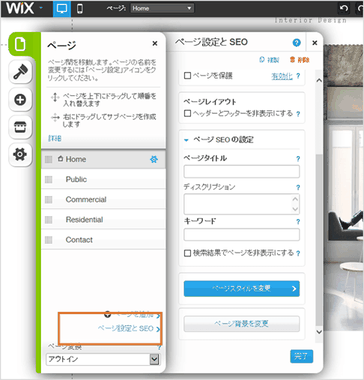Click the キーワード input field

coord(242,235)
